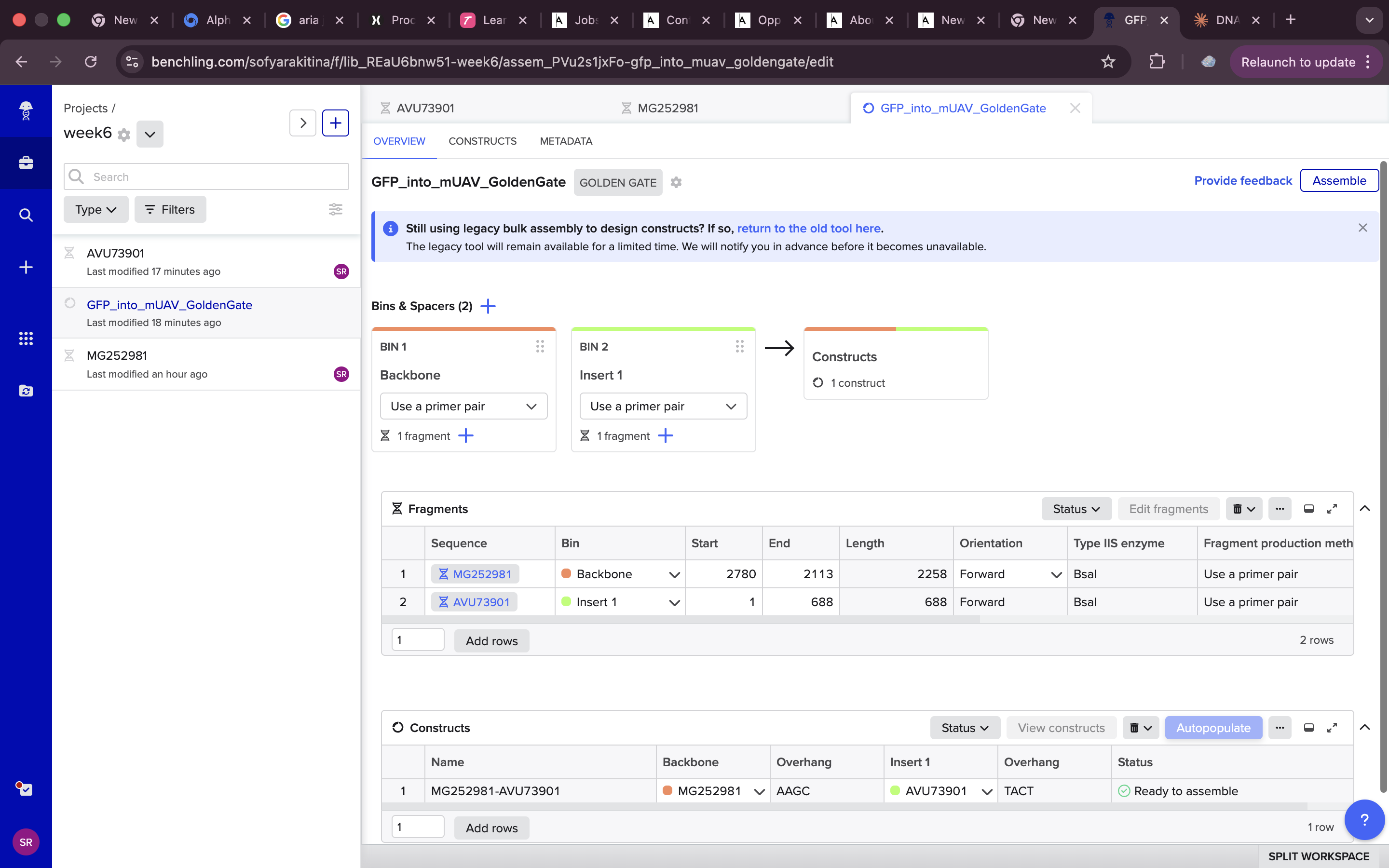This screenshot has height=868, width=1389.
Task: Click the blue create plus button in Projects
Action: pos(336,123)
